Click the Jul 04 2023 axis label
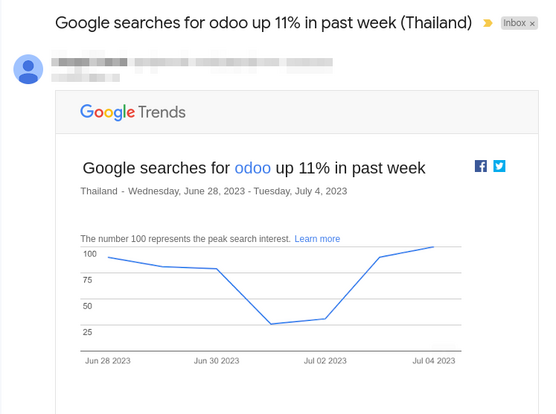 pos(433,361)
